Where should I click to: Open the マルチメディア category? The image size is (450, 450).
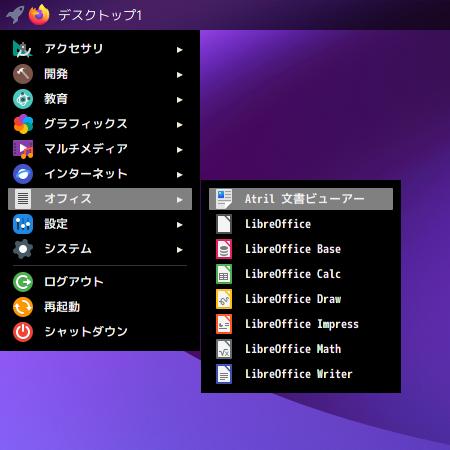click(x=100, y=149)
